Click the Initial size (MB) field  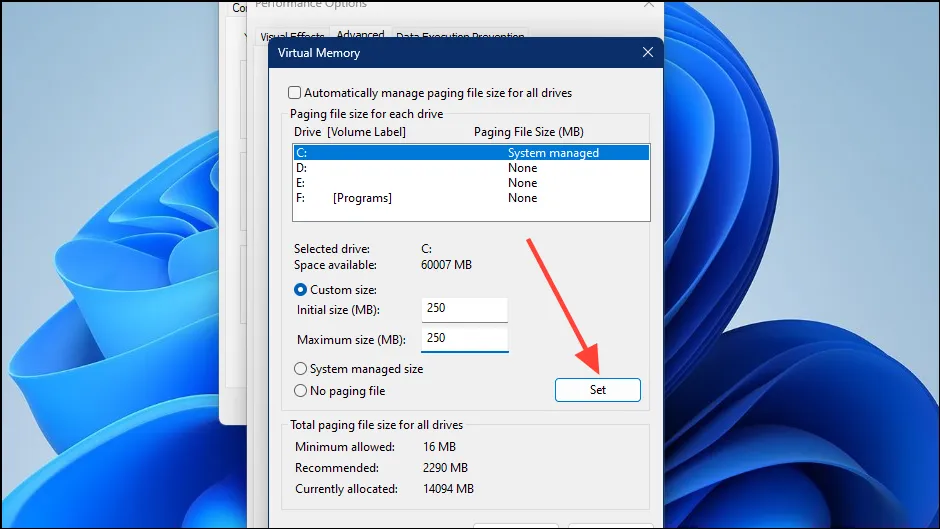464,309
